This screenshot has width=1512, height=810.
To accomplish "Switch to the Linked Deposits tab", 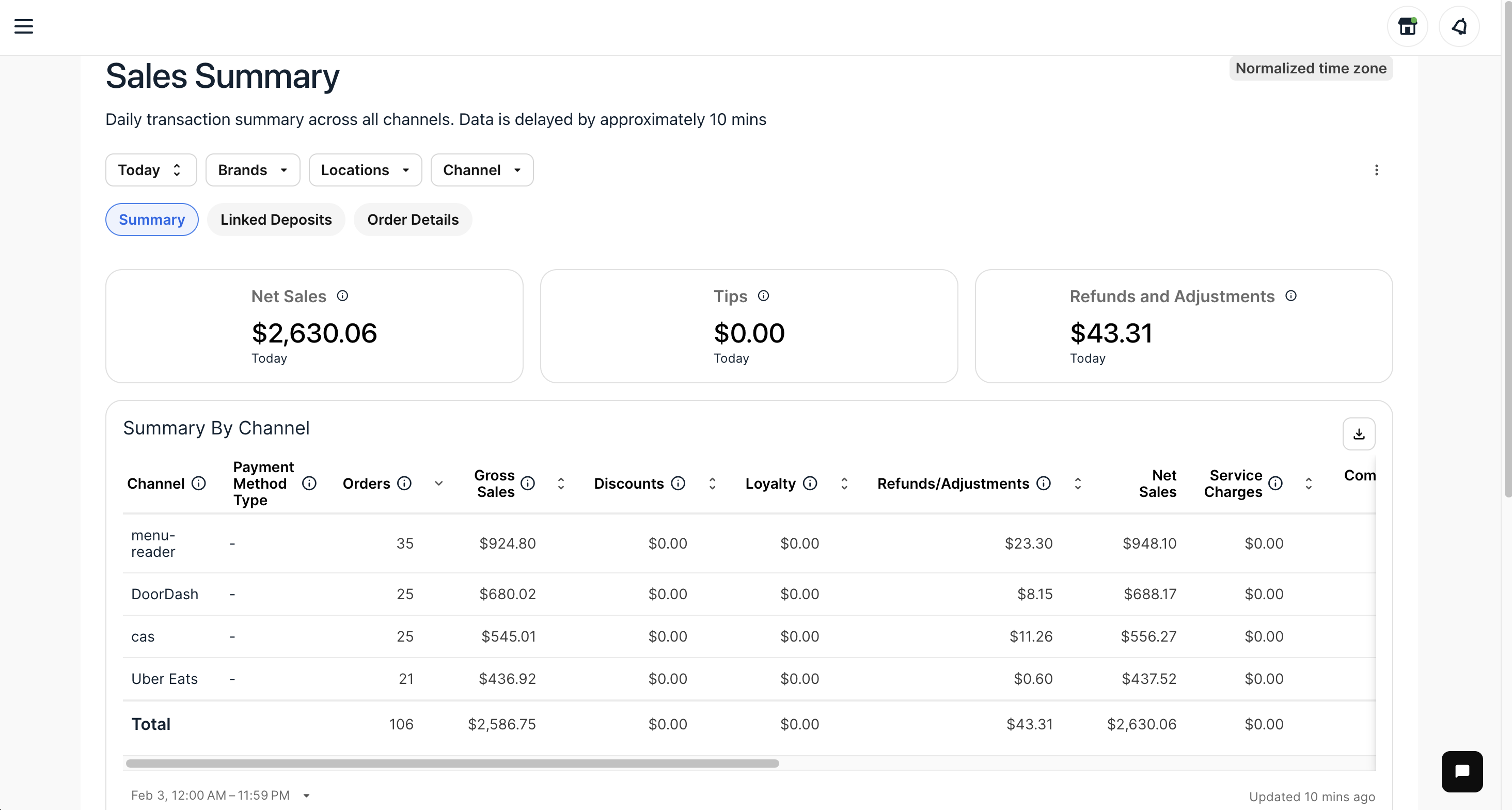I will click(276, 220).
